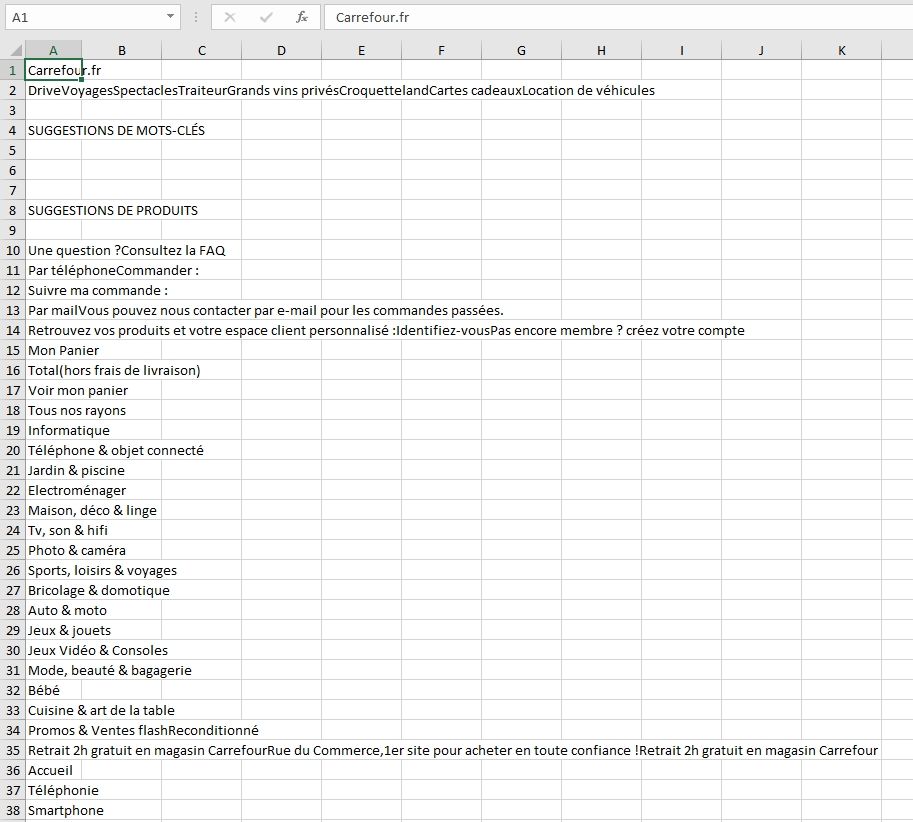
Task: Select column header F
Action: pyautogui.click(x=441, y=50)
